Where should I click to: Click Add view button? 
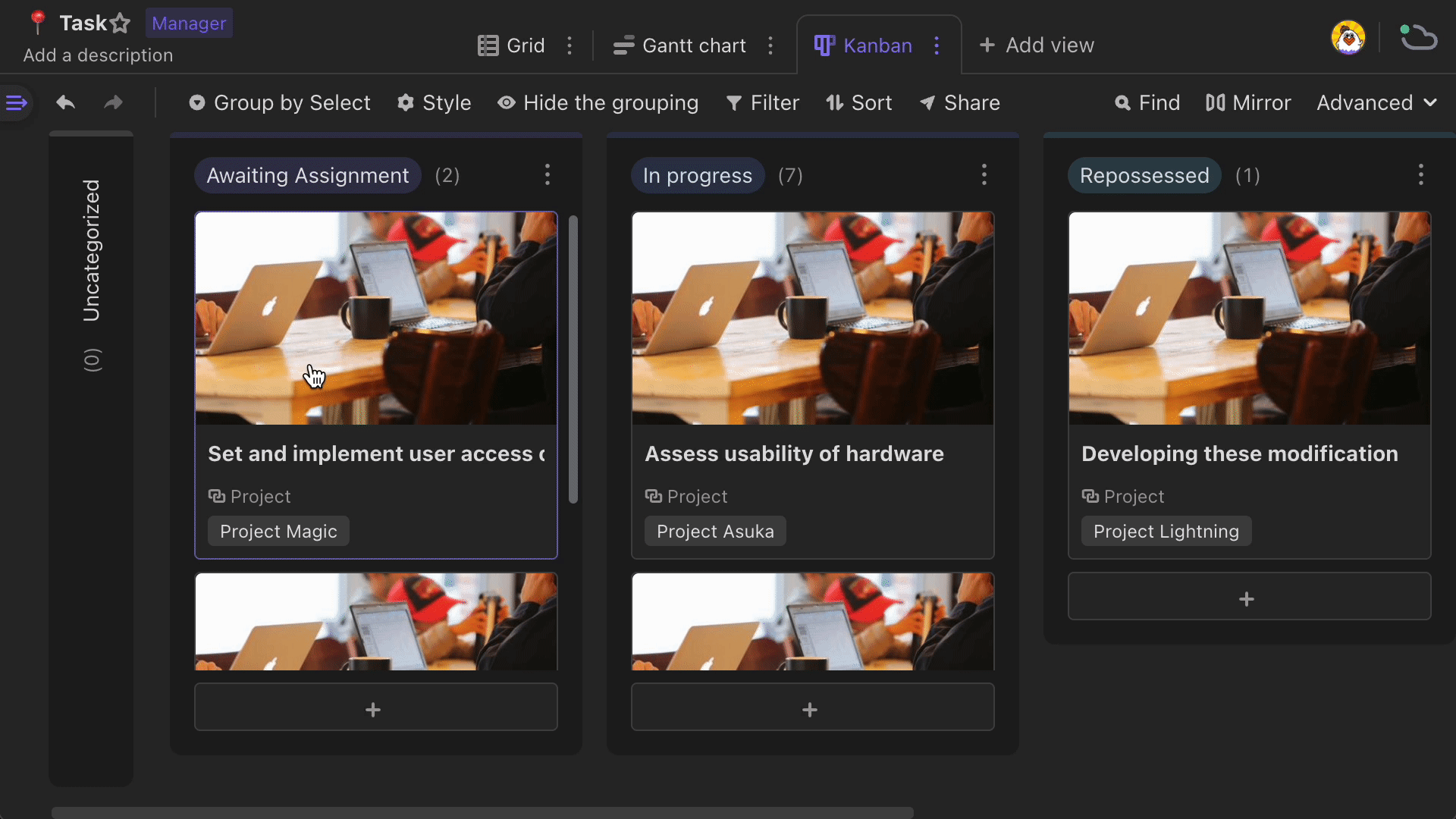pyautogui.click(x=1037, y=44)
